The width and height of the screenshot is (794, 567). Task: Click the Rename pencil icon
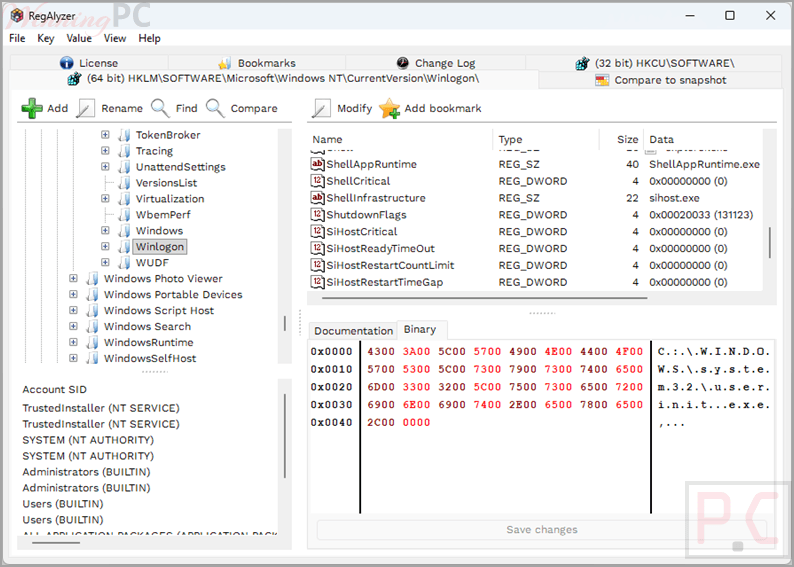point(86,108)
